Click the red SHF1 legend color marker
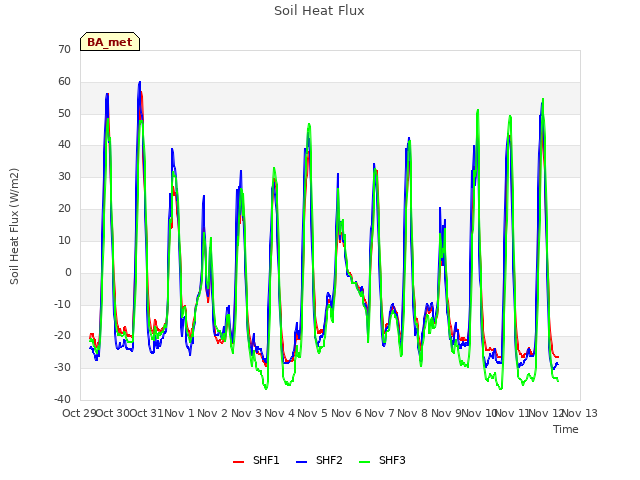640x480 pixels. tap(238, 462)
